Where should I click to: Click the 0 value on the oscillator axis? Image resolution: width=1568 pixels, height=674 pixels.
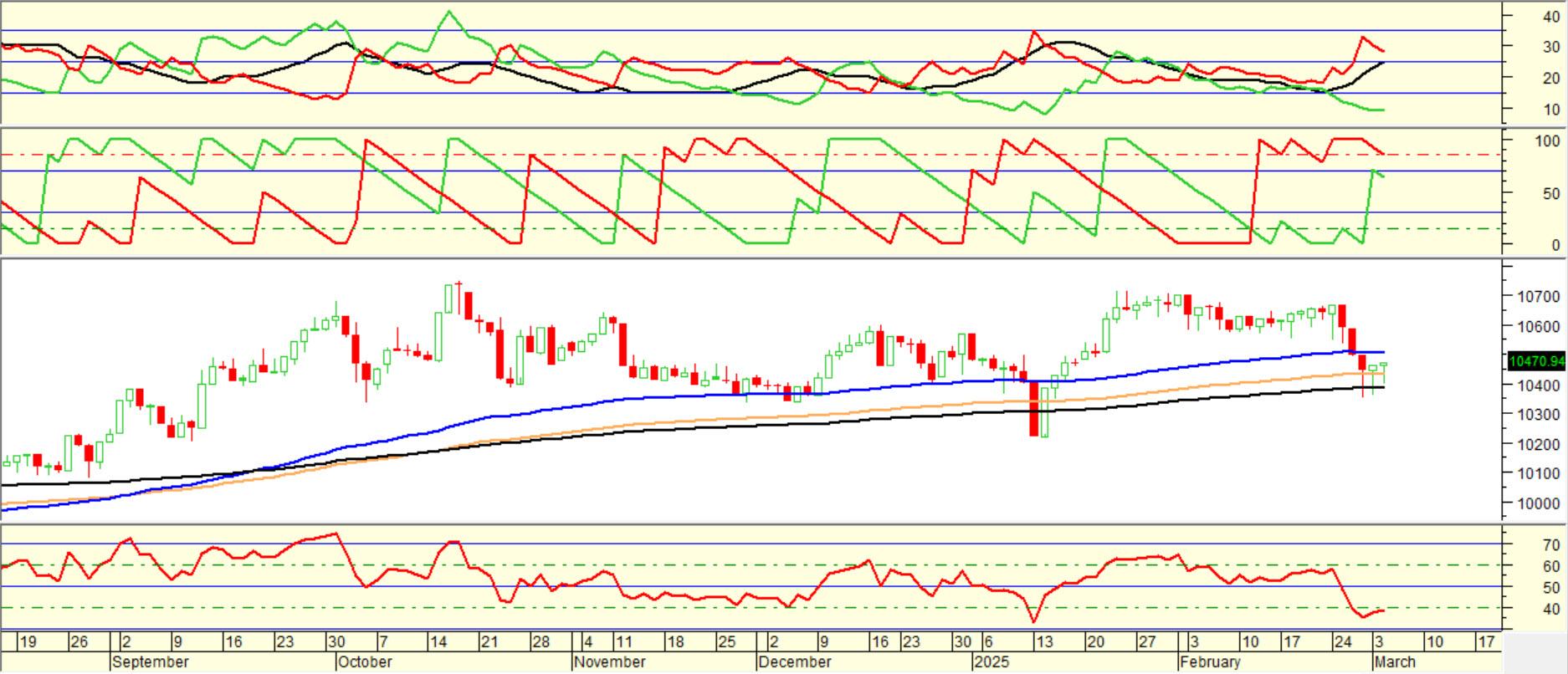[1555, 245]
